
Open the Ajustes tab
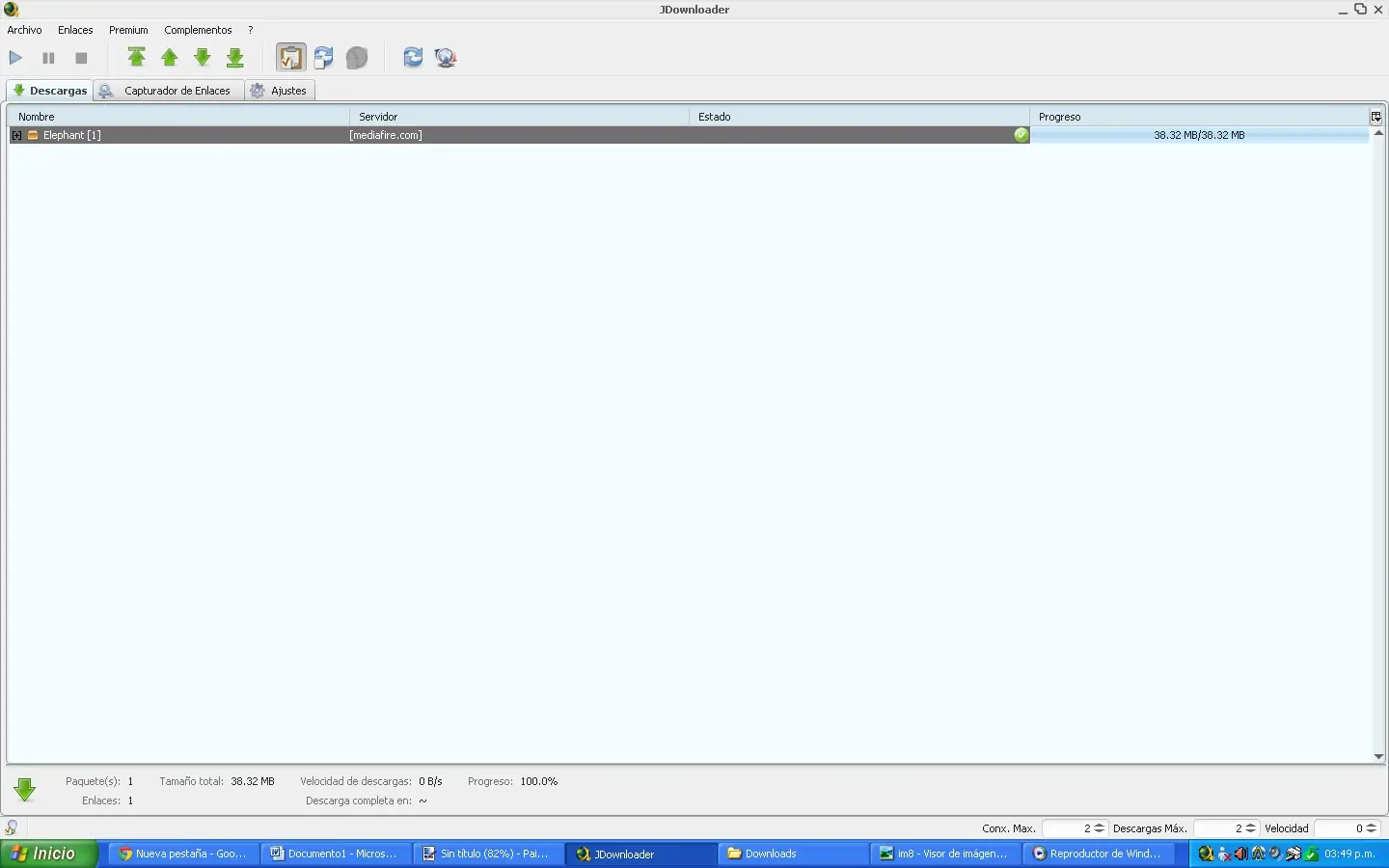click(x=280, y=91)
